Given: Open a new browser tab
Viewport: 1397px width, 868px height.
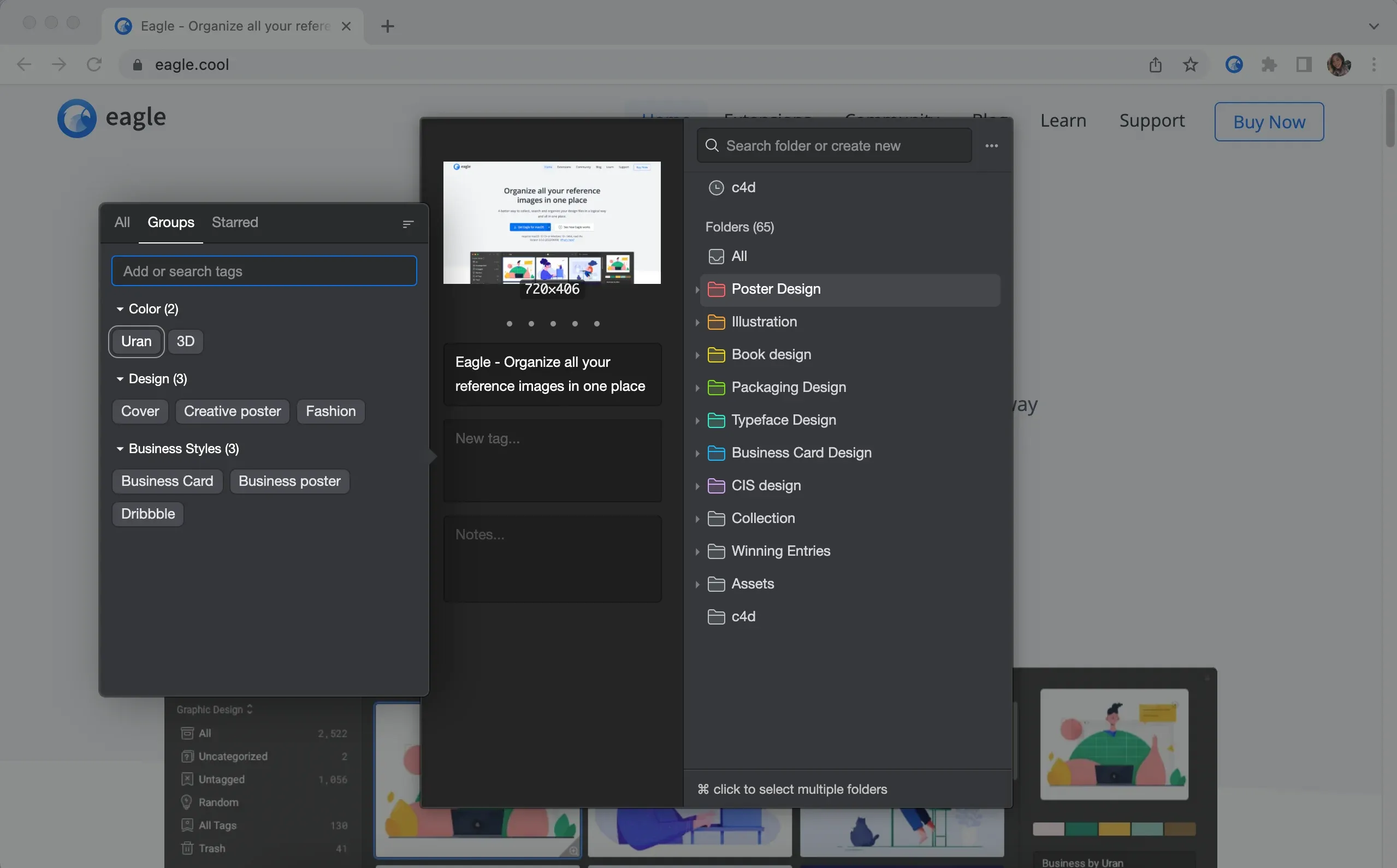Looking at the screenshot, I should click(388, 26).
